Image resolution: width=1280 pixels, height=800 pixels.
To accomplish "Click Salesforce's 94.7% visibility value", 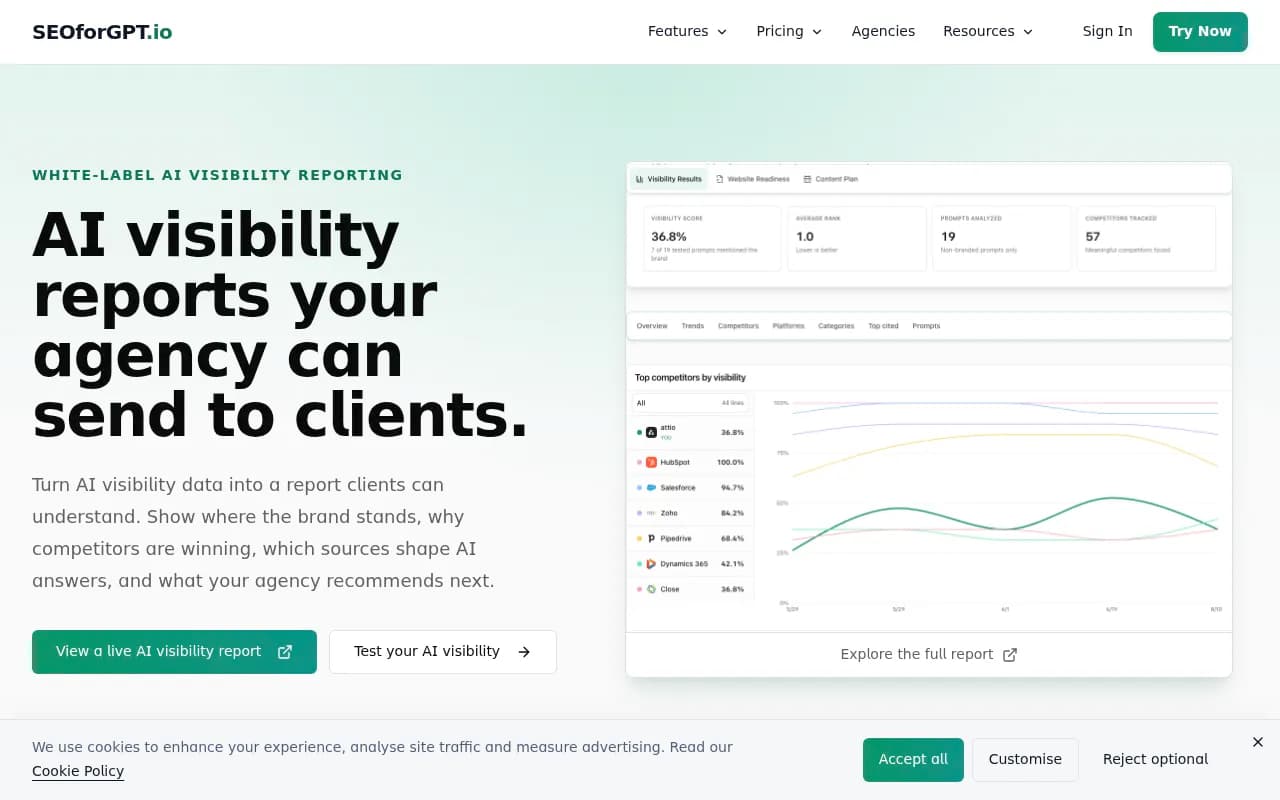I will coord(732,488).
